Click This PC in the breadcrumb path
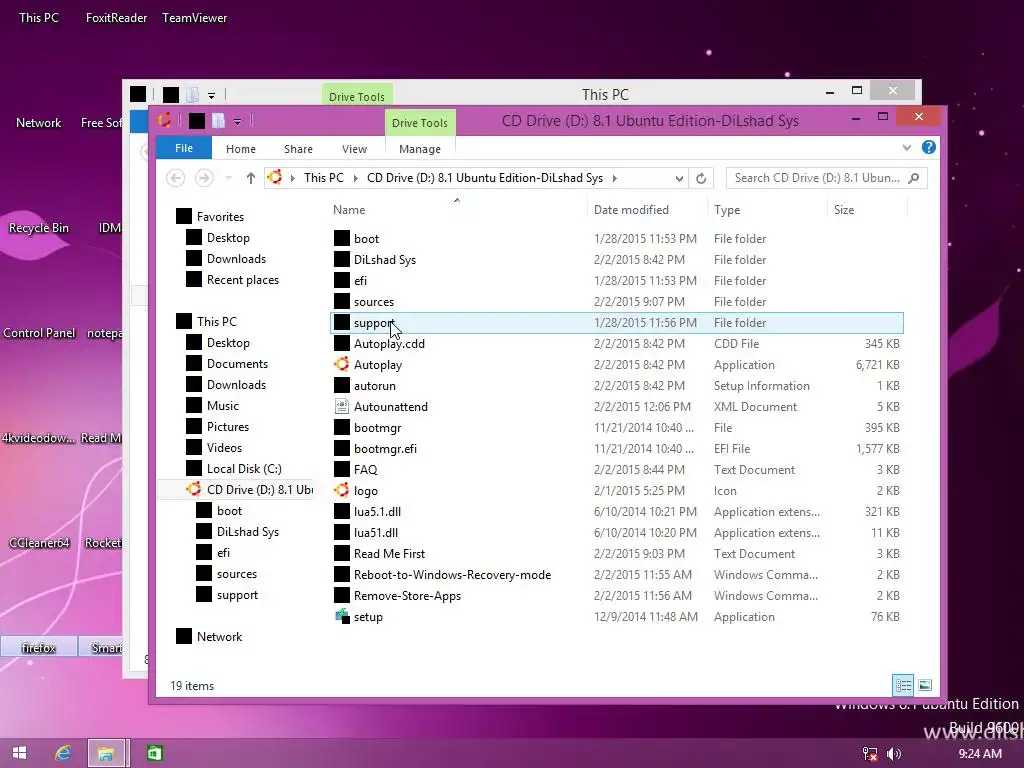This screenshot has height=768, width=1024. 323,178
